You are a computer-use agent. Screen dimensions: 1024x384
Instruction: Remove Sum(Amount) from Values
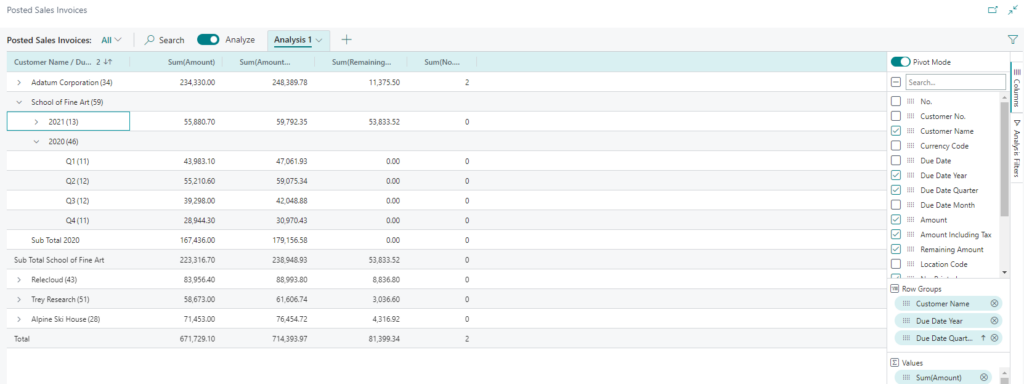coord(984,377)
